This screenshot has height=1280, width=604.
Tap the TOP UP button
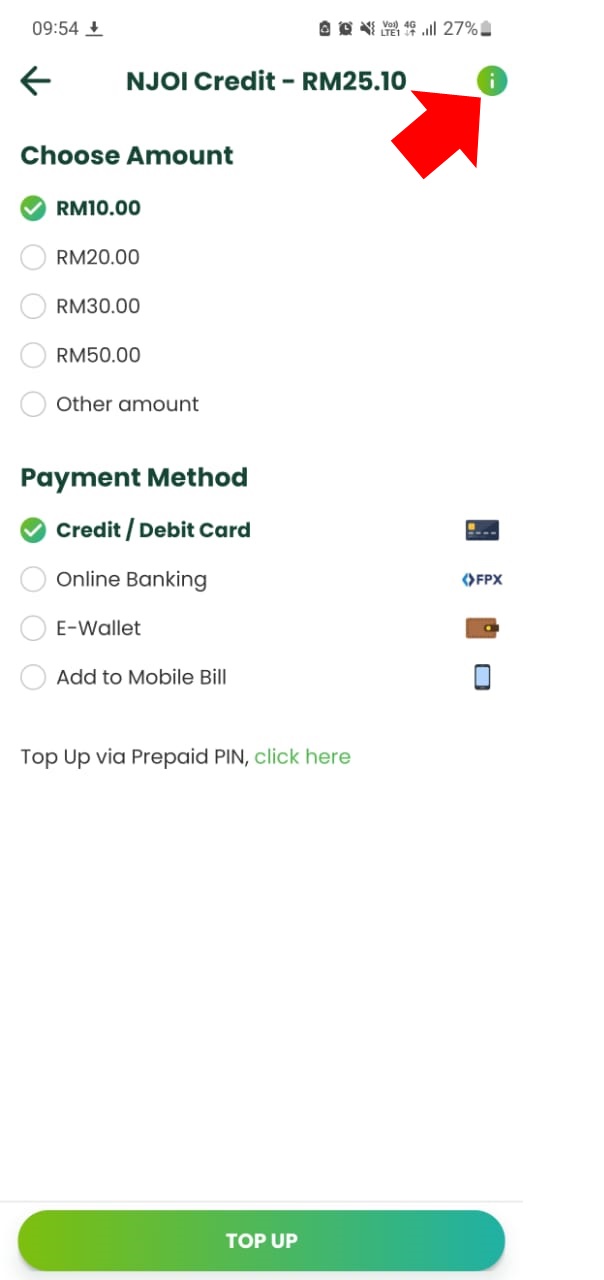coord(261,1240)
